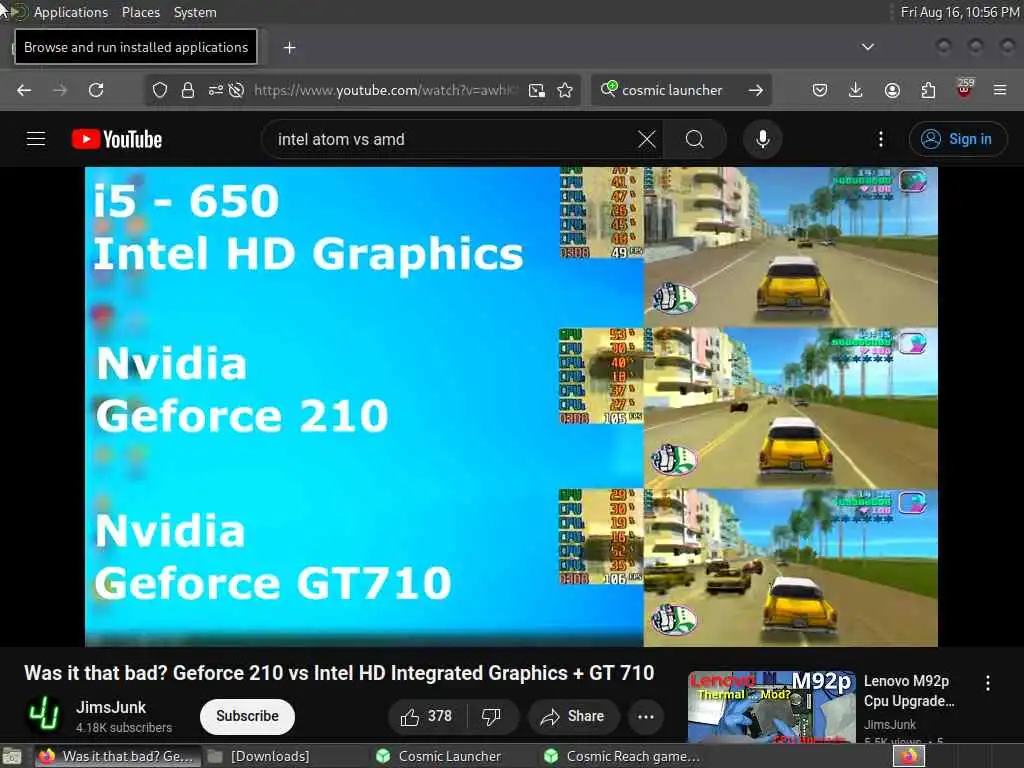Open more video actions ellipsis
Screen dimensions: 1024x768
click(x=646, y=717)
